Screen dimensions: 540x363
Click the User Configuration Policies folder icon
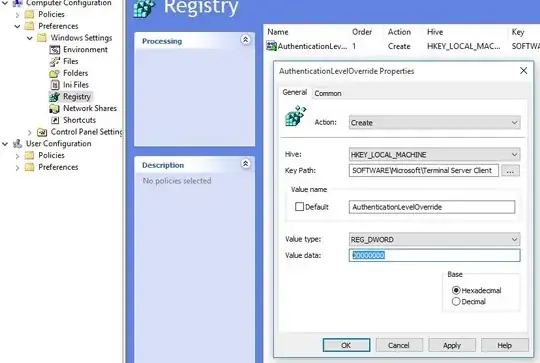[x=30, y=155]
